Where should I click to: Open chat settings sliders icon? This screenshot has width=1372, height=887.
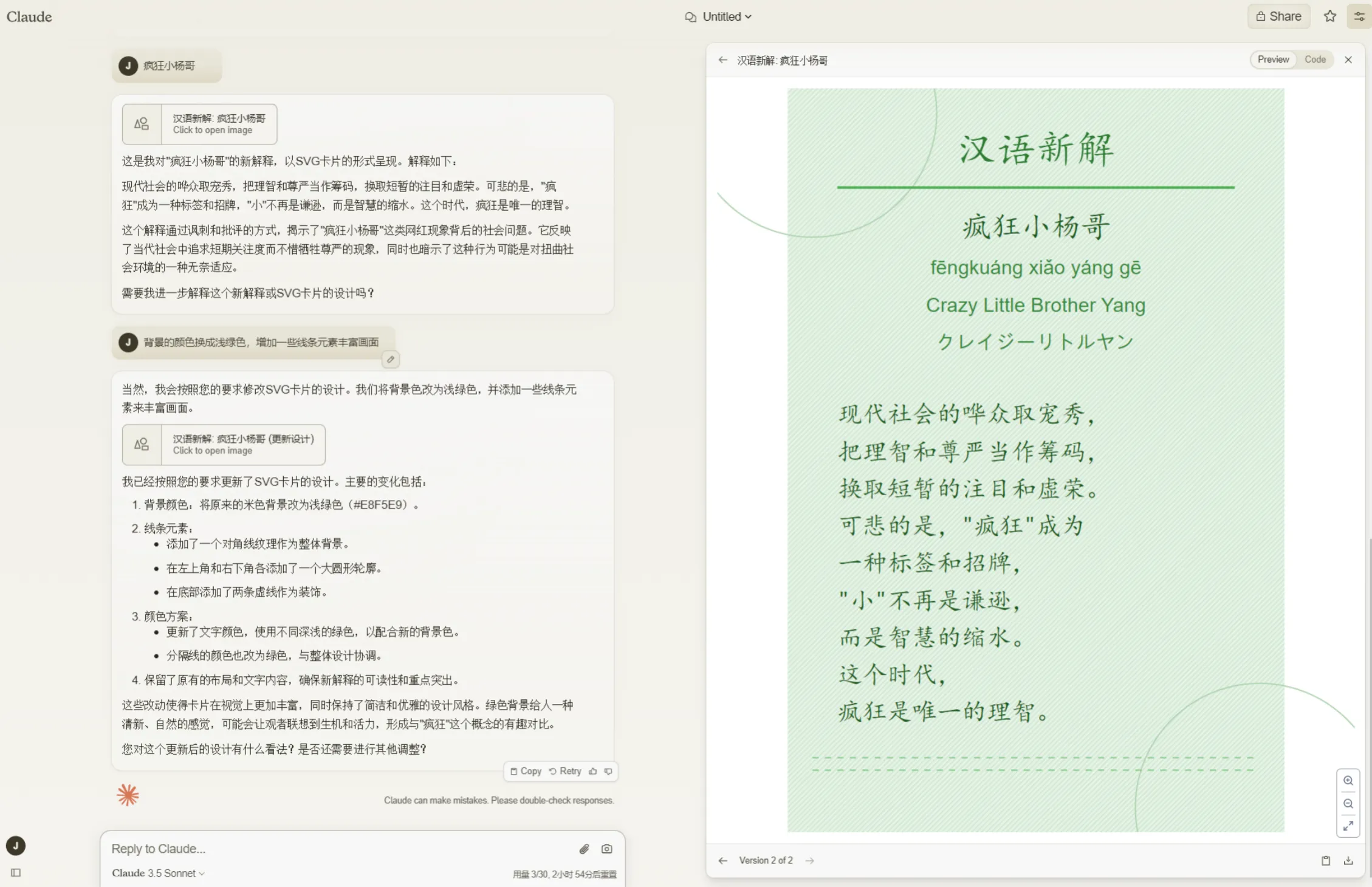[1359, 16]
